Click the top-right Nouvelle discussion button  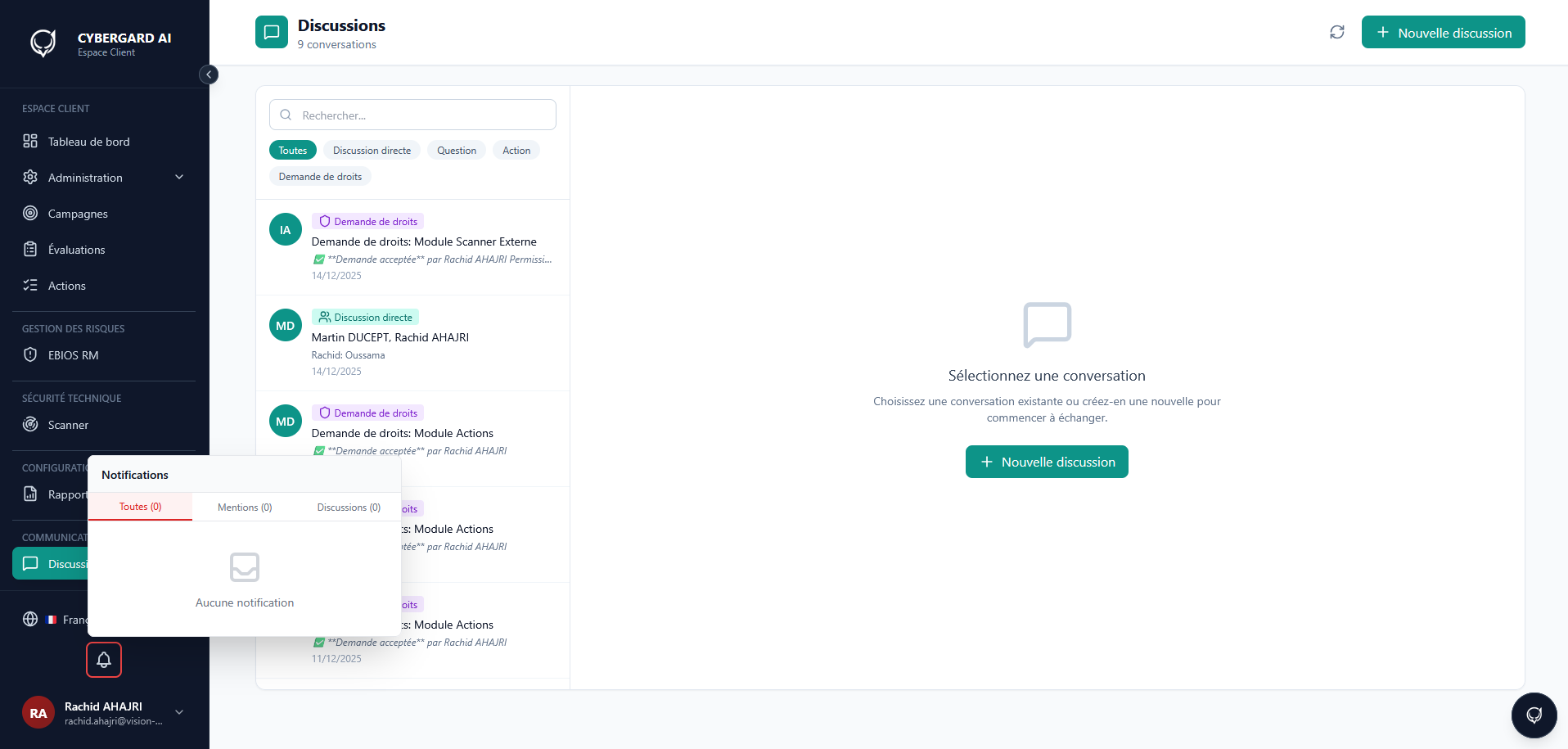1444,32
